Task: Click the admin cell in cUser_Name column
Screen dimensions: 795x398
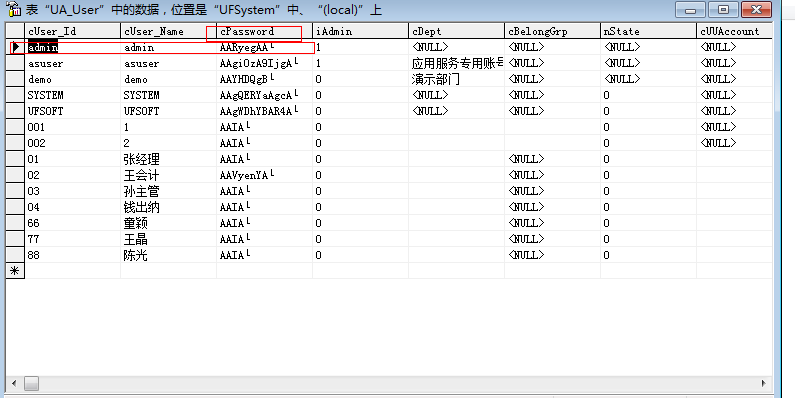Action: 168,47
